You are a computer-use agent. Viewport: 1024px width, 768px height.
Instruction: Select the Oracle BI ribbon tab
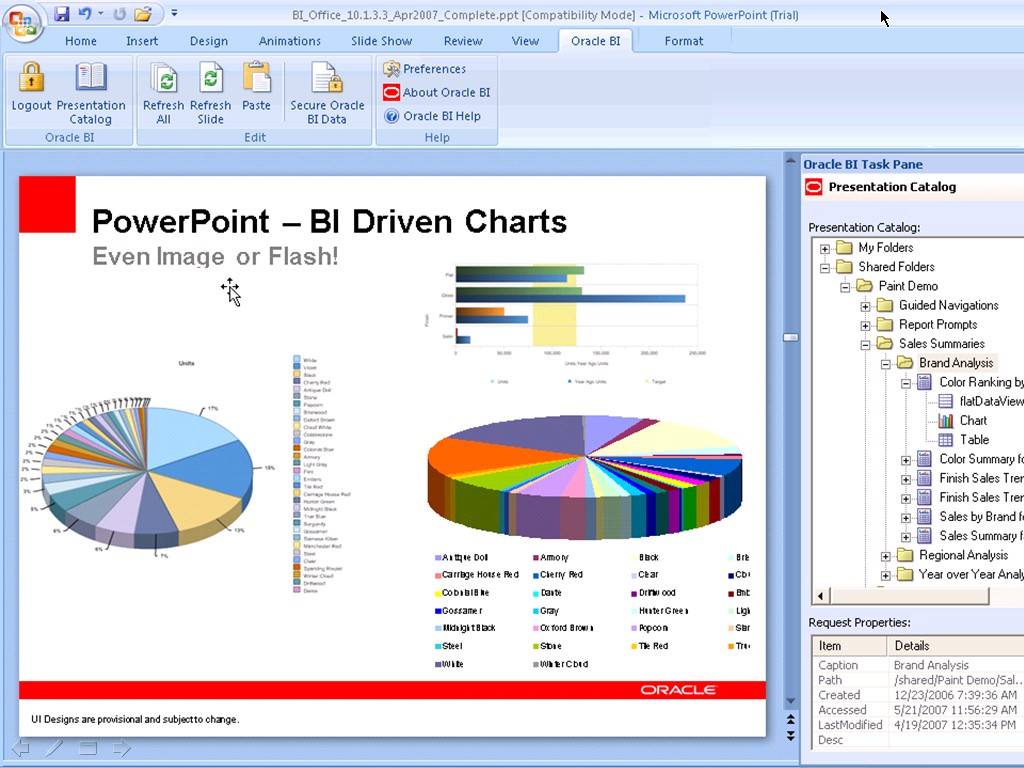tap(595, 41)
